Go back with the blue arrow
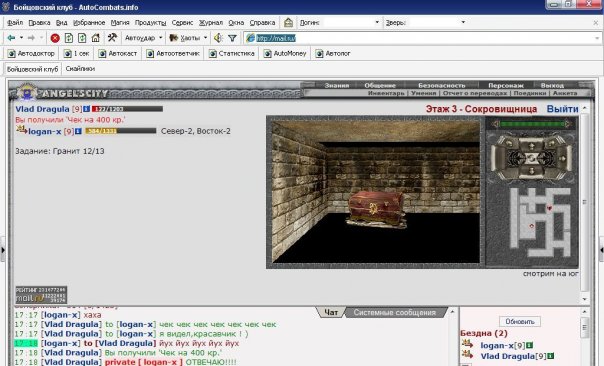The width and height of the screenshot is (604, 366). coord(11,38)
